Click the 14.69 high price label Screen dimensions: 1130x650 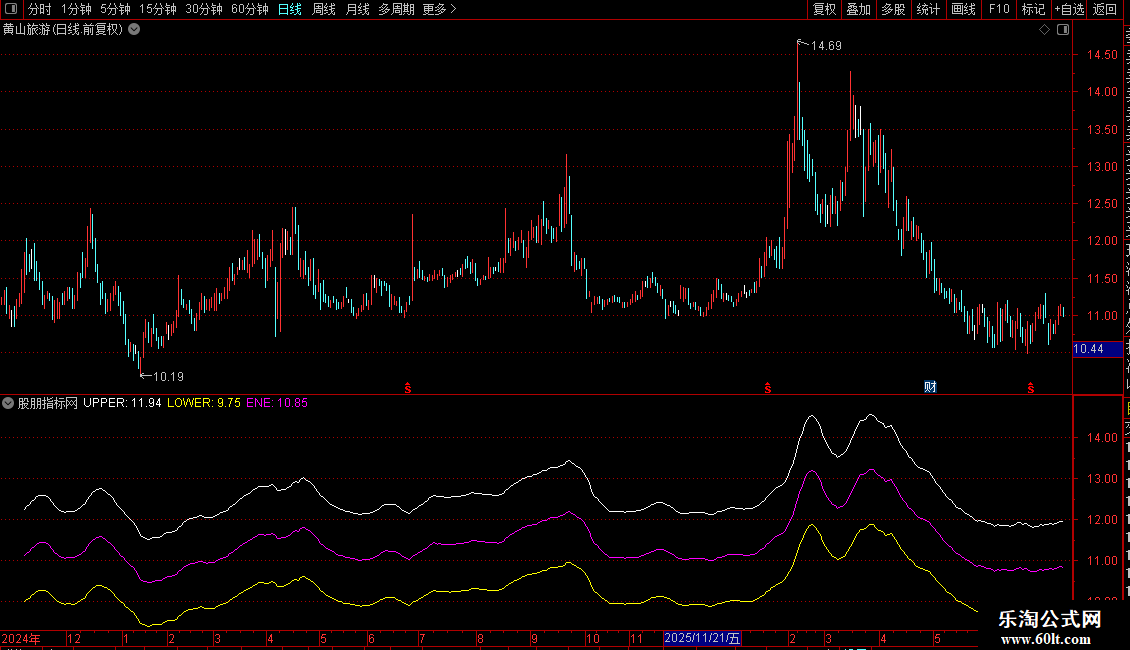click(826, 46)
